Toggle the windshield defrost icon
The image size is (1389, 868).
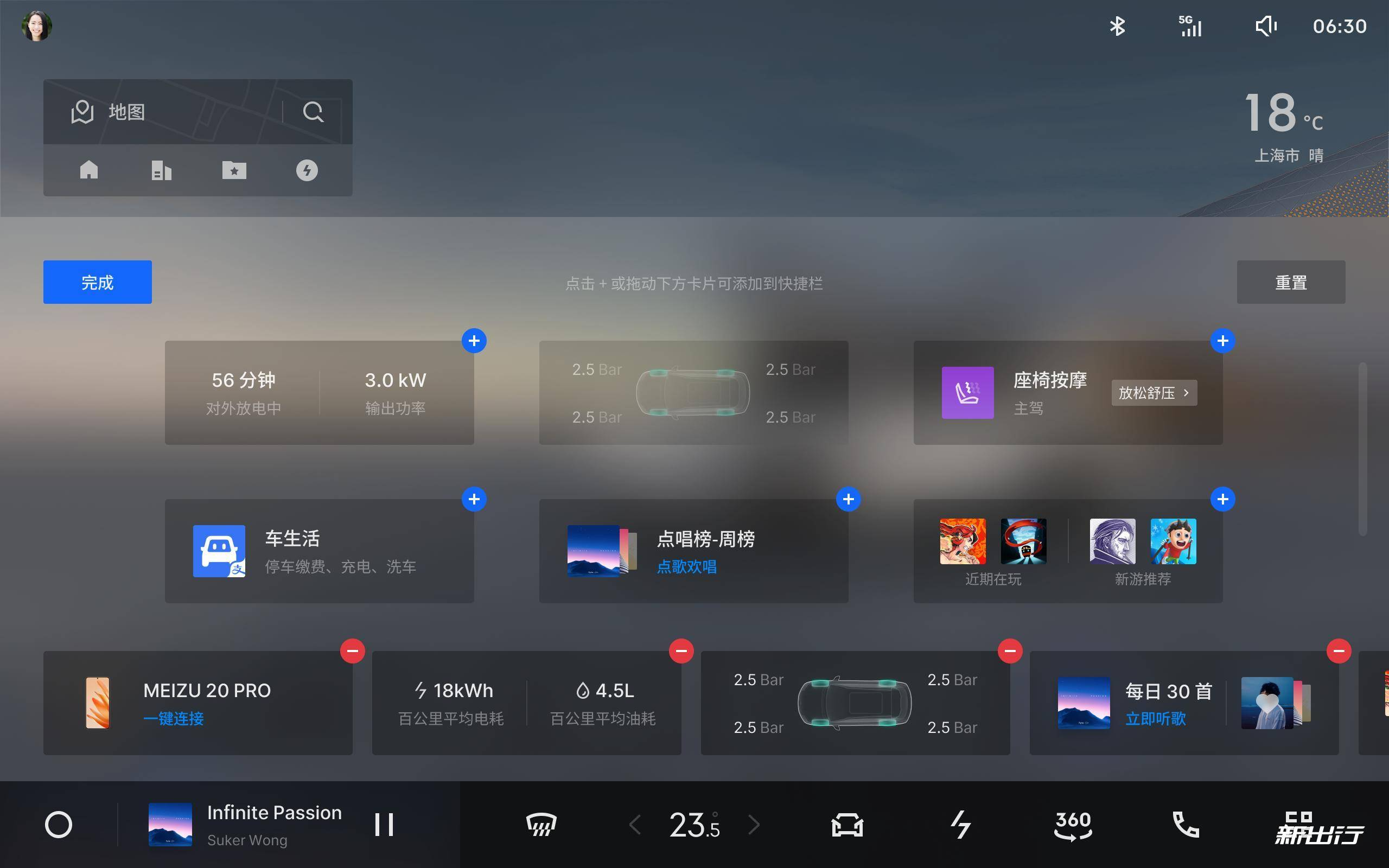(541, 825)
